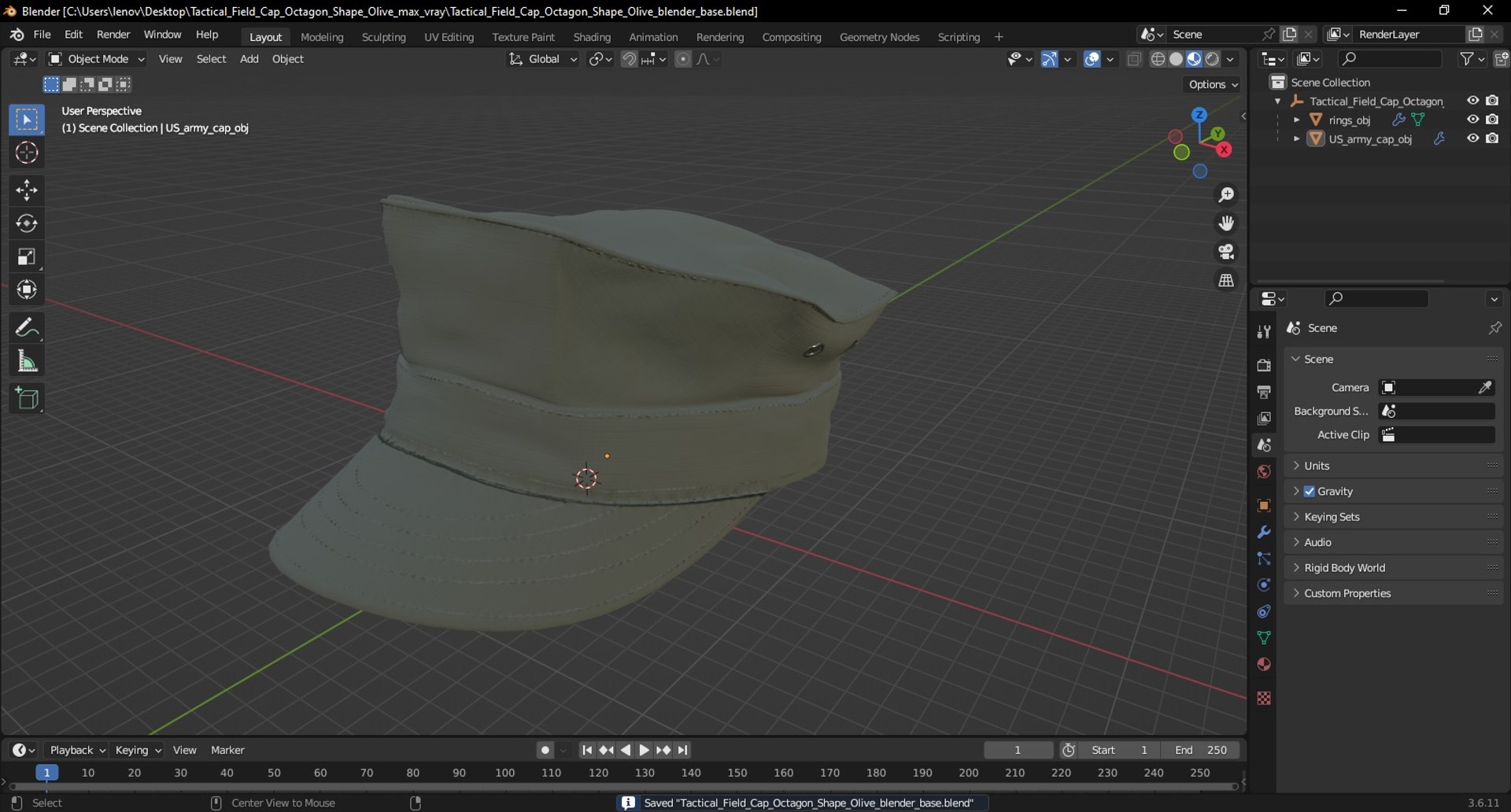The image size is (1511, 812).
Task: Switch to the UV Editing workspace tab
Action: point(449,37)
